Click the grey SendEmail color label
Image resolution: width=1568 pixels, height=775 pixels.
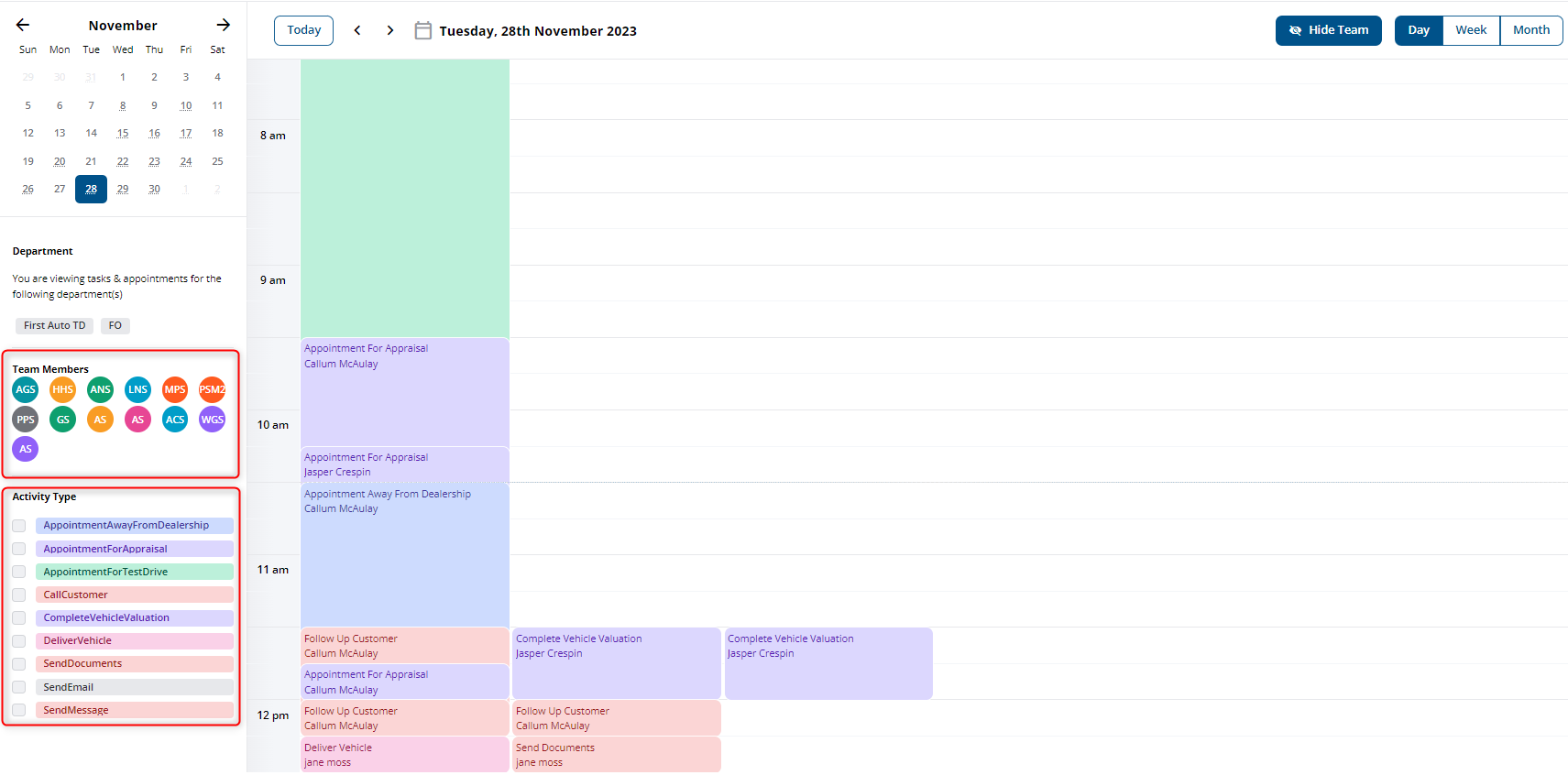coord(135,687)
